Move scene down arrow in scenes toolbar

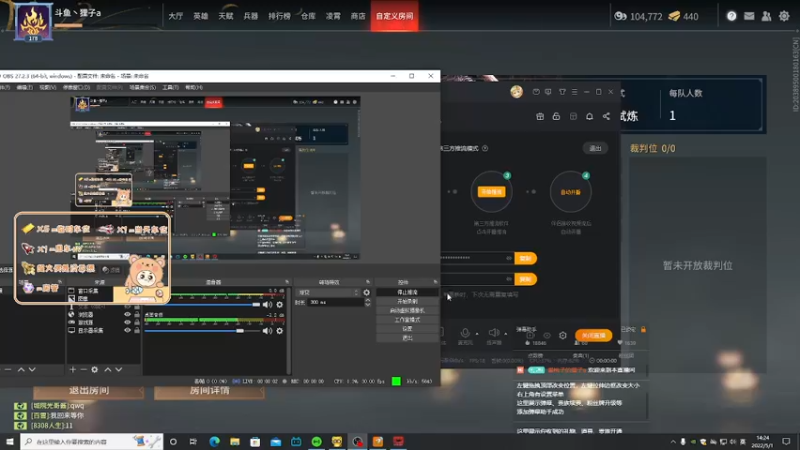click(x=32, y=369)
